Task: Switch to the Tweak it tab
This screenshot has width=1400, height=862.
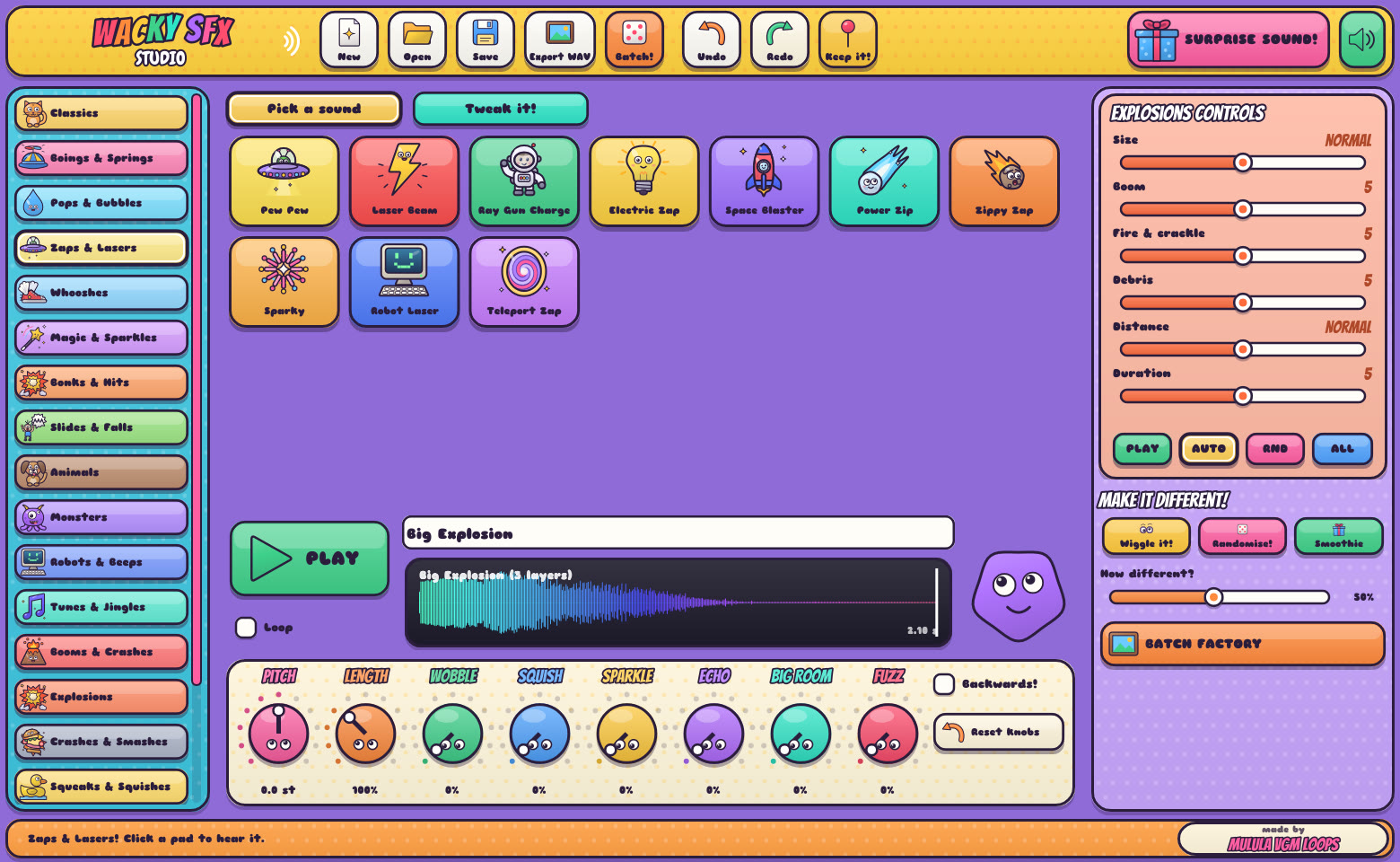Action: click(x=501, y=109)
